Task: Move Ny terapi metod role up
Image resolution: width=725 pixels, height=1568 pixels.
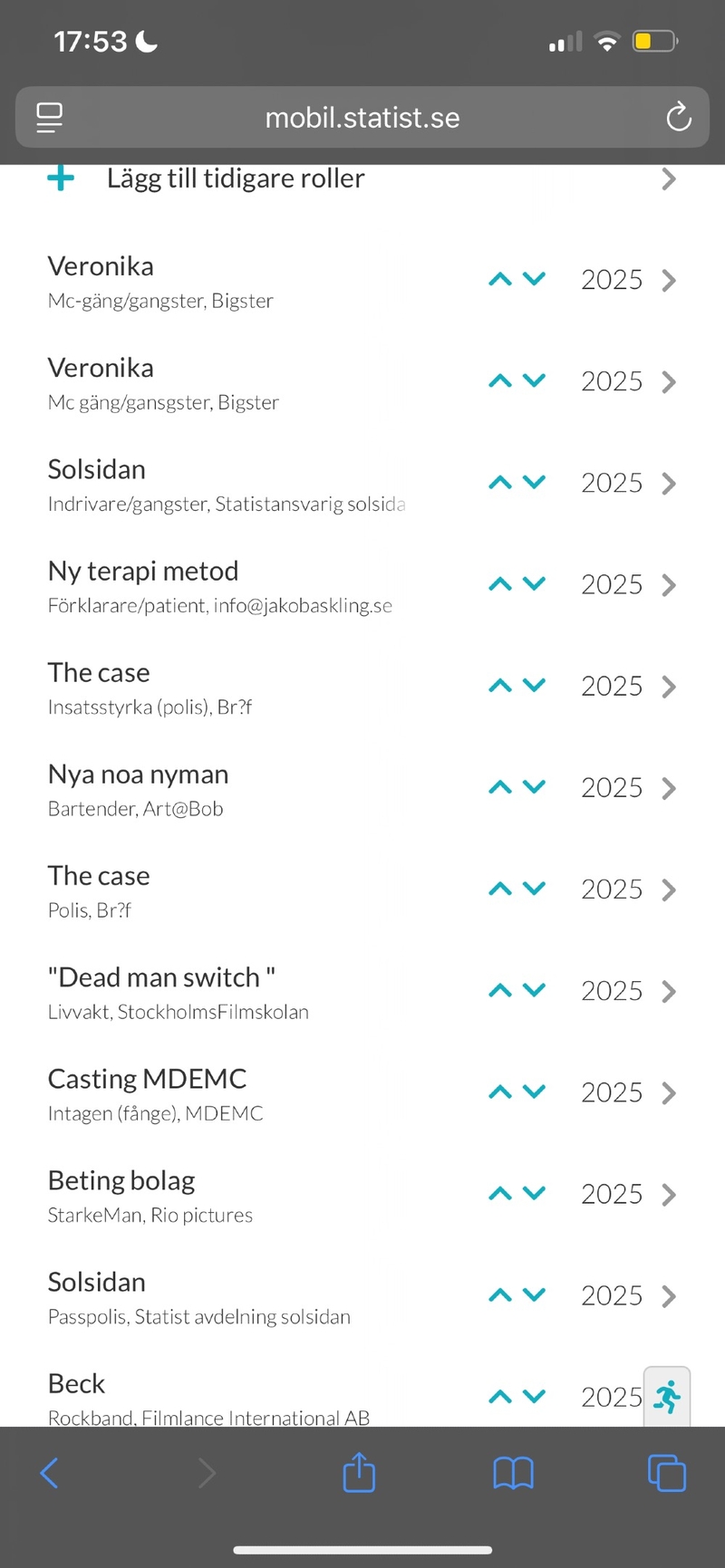Action: pos(500,584)
